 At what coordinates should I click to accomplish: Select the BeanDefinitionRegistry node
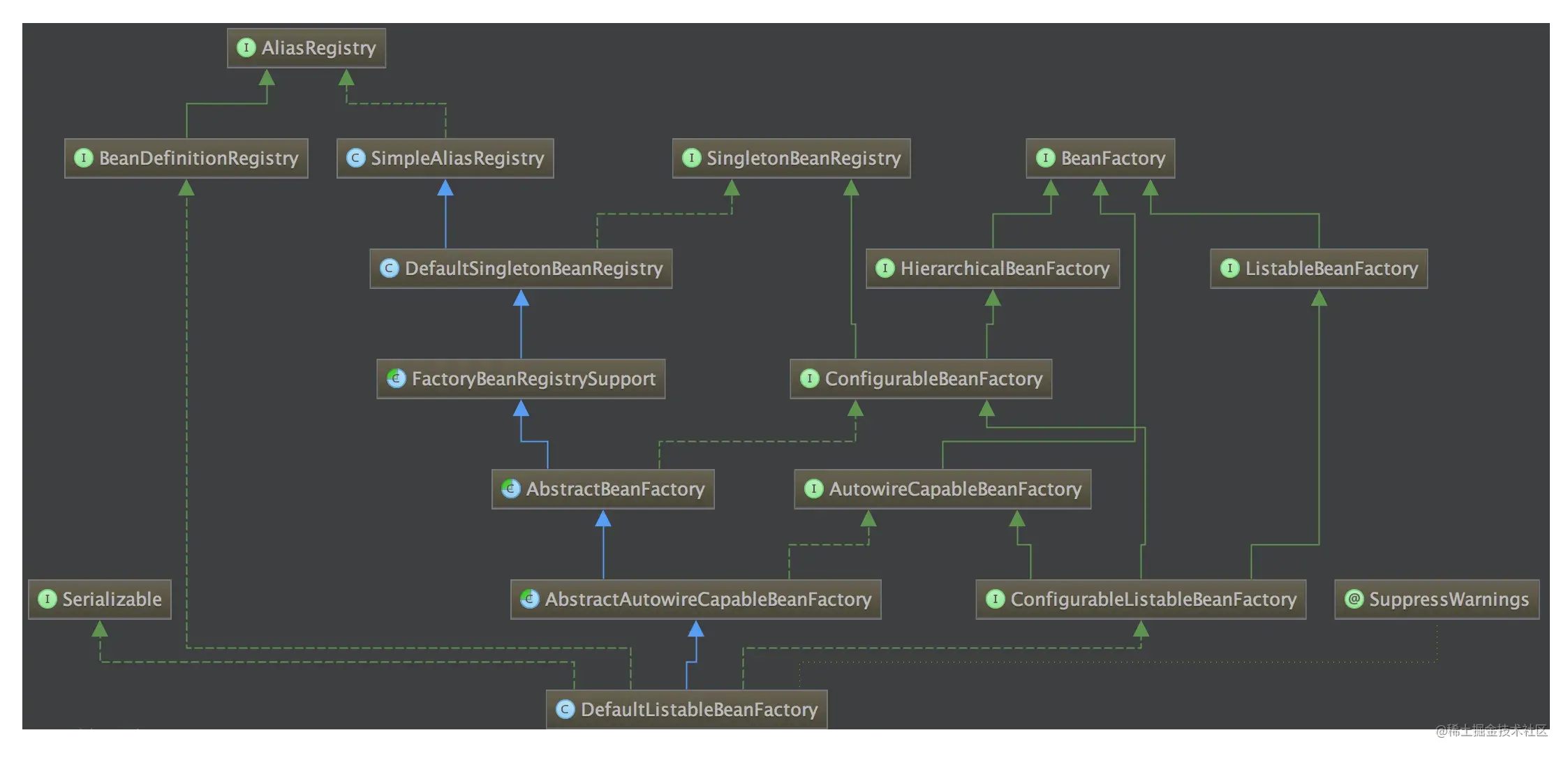click(x=186, y=158)
